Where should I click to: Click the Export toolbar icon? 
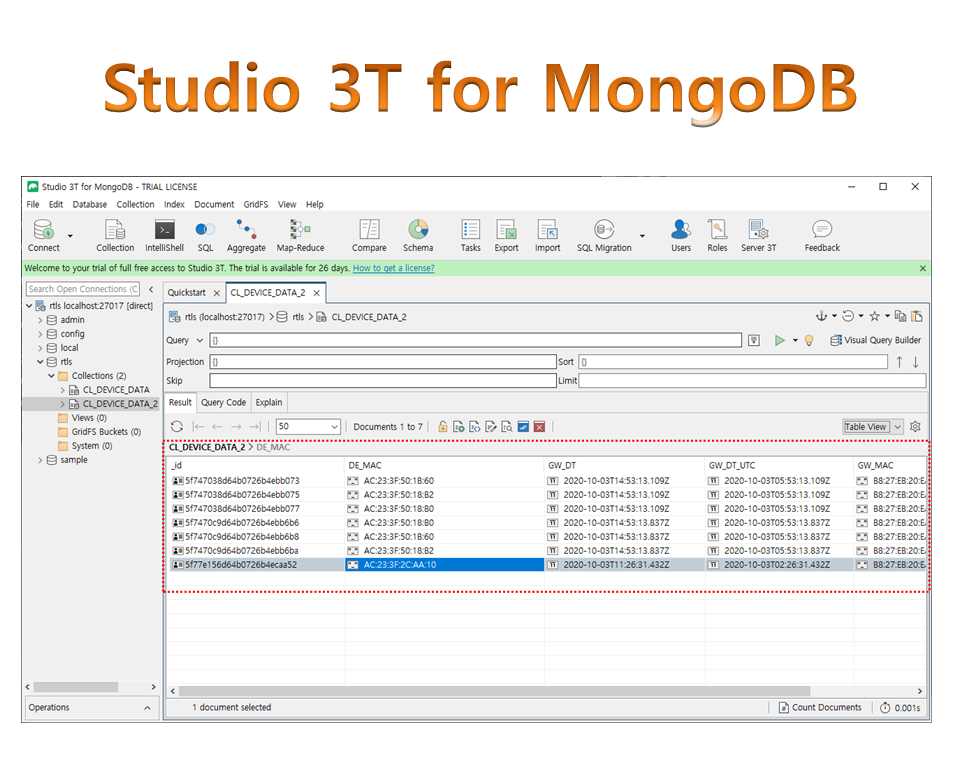[506, 229]
